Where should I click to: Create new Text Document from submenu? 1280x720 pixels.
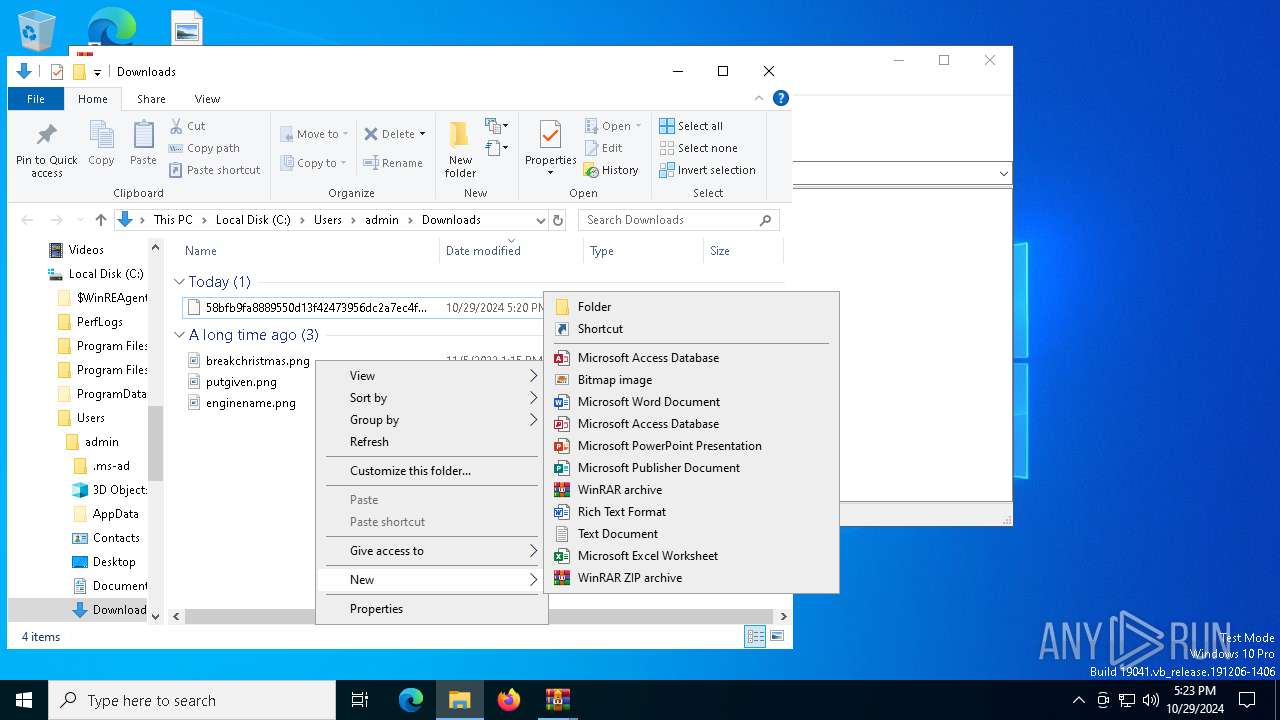click(x=691, y=534)
